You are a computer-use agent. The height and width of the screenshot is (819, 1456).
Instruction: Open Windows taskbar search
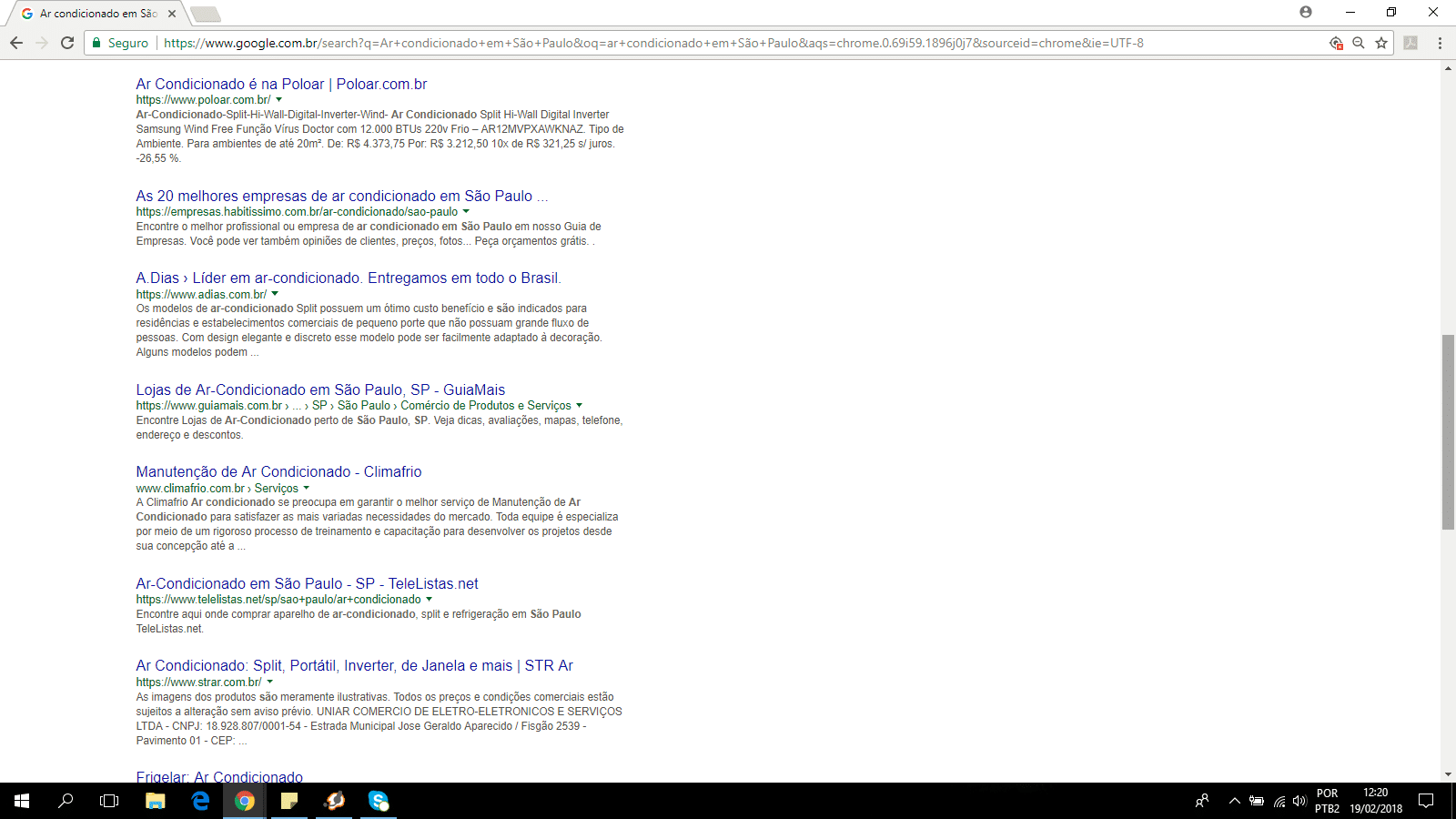coord(66,801)
